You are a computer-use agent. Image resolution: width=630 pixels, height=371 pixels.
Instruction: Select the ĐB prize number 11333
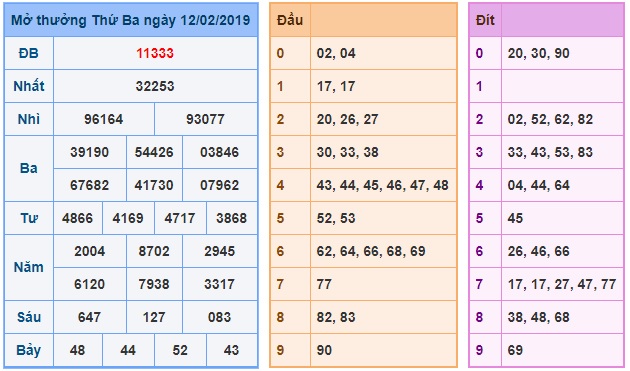pos(155,53)
